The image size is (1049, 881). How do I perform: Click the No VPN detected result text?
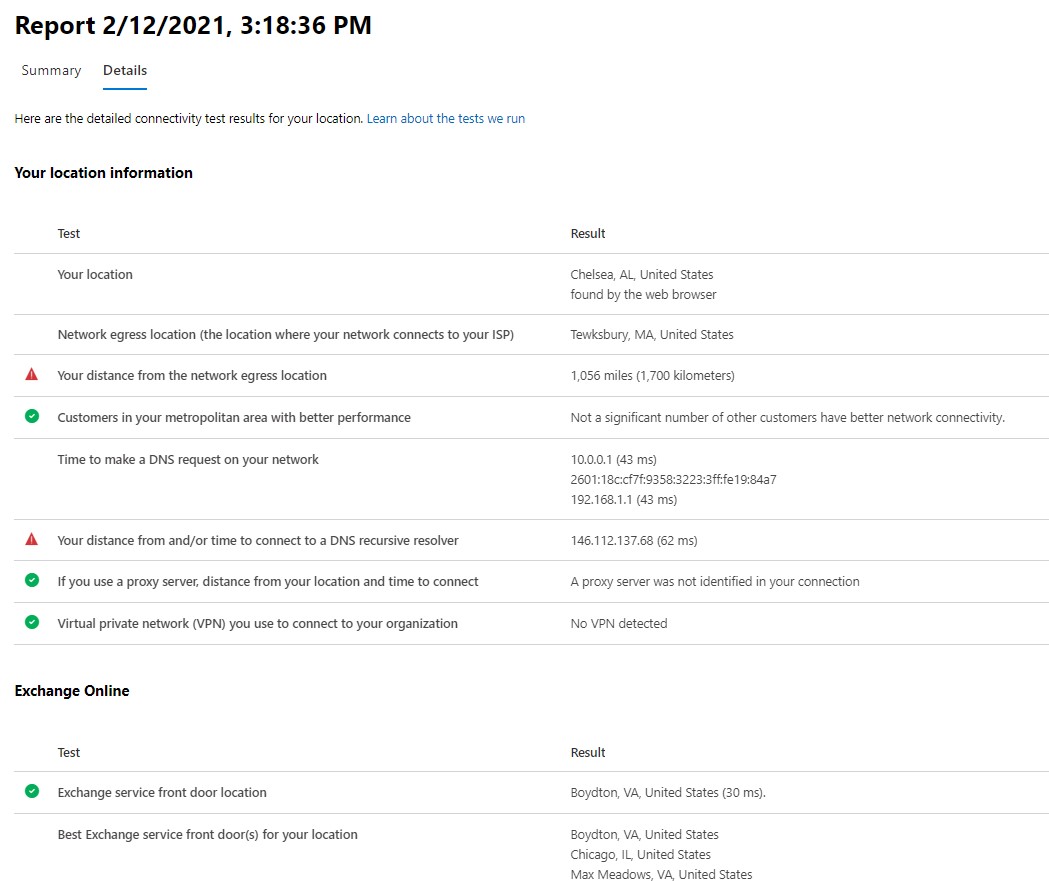619,623
